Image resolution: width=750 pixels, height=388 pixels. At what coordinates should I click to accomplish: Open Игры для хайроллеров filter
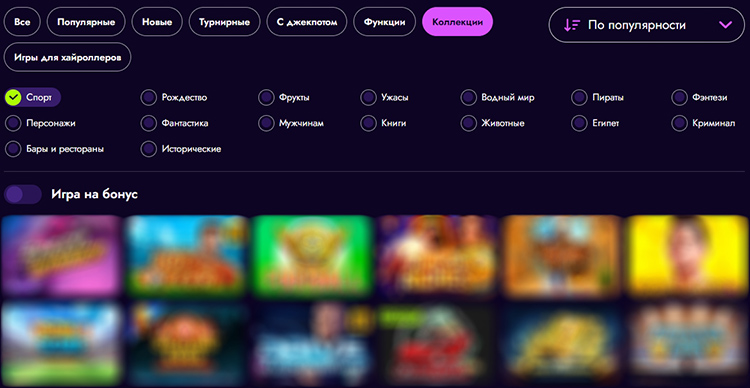[67, 57]
